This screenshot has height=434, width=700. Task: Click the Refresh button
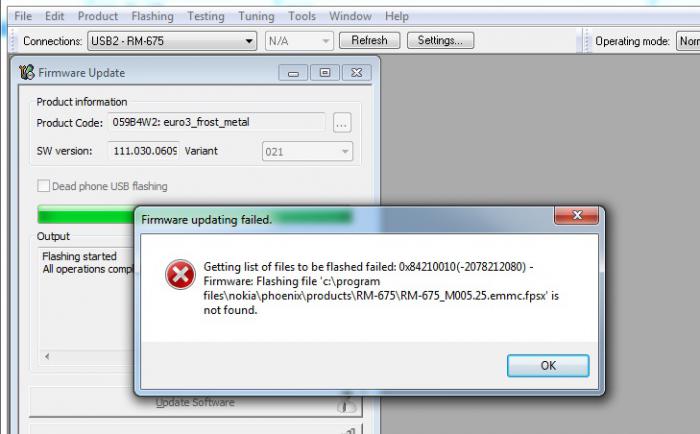coord(369,41)
